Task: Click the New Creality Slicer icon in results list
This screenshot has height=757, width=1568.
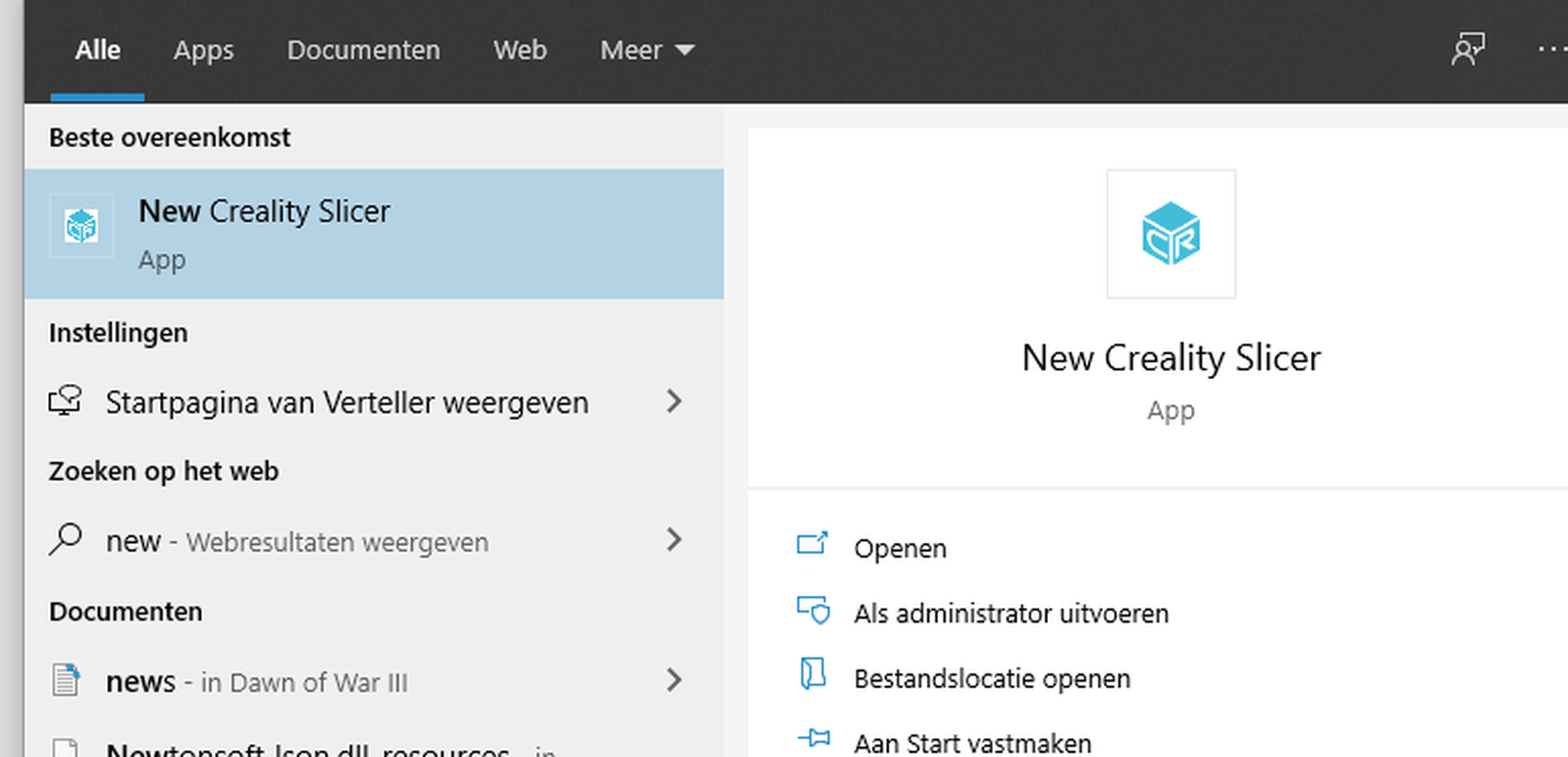Action: (81, 227)
